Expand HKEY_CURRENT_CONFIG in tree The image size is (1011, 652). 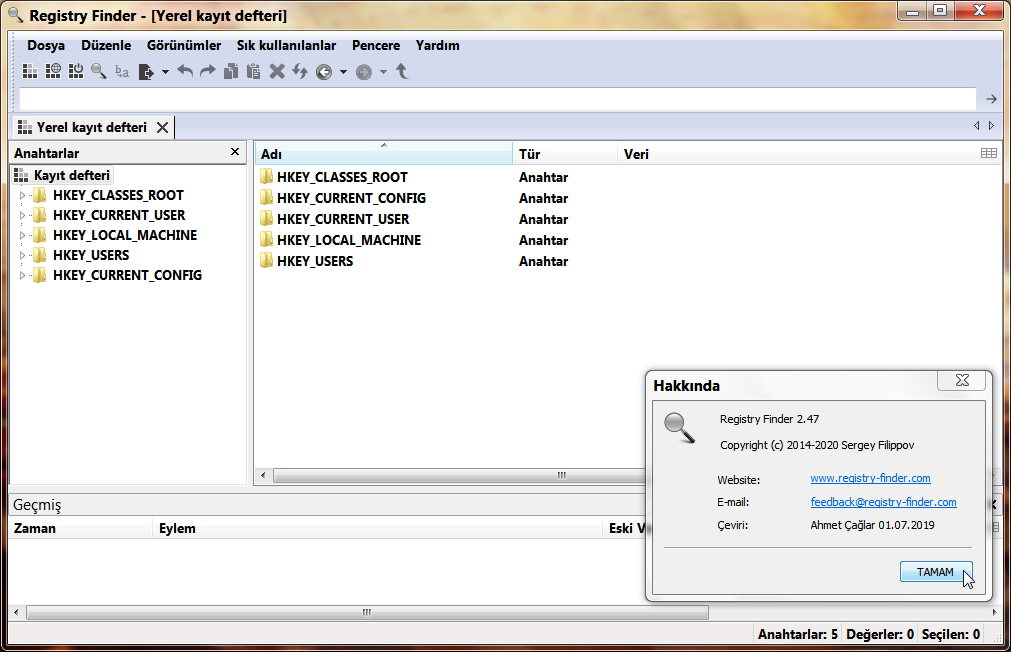coord(22,275)
